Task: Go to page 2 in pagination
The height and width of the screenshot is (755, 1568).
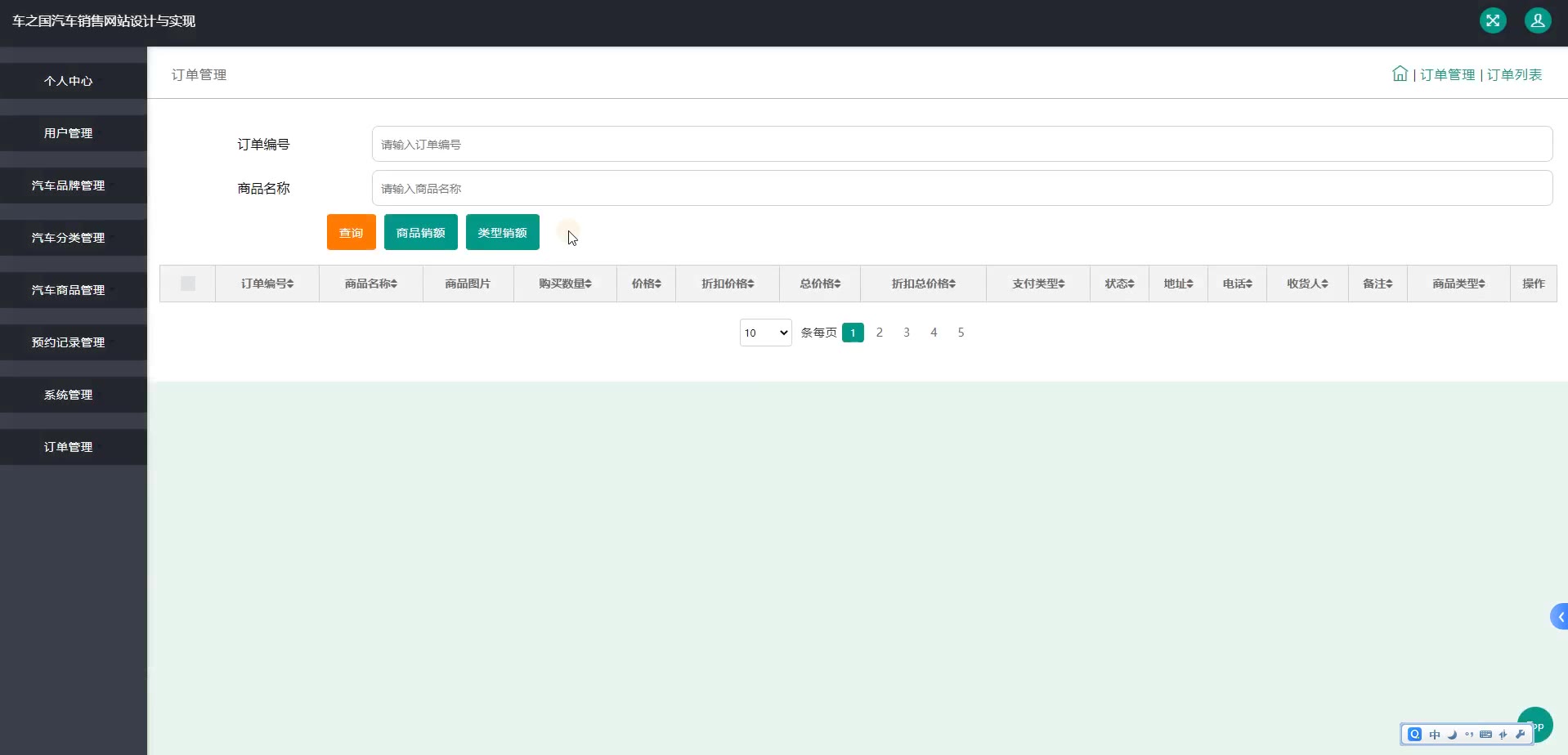Action: 880,333
